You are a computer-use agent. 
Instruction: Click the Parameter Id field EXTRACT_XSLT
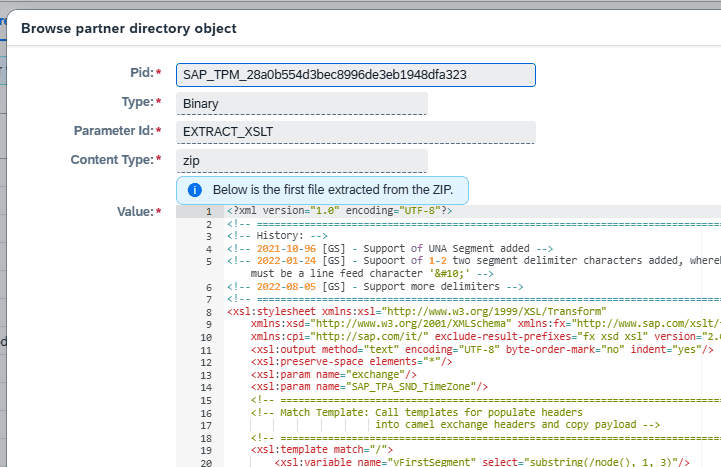355,132
